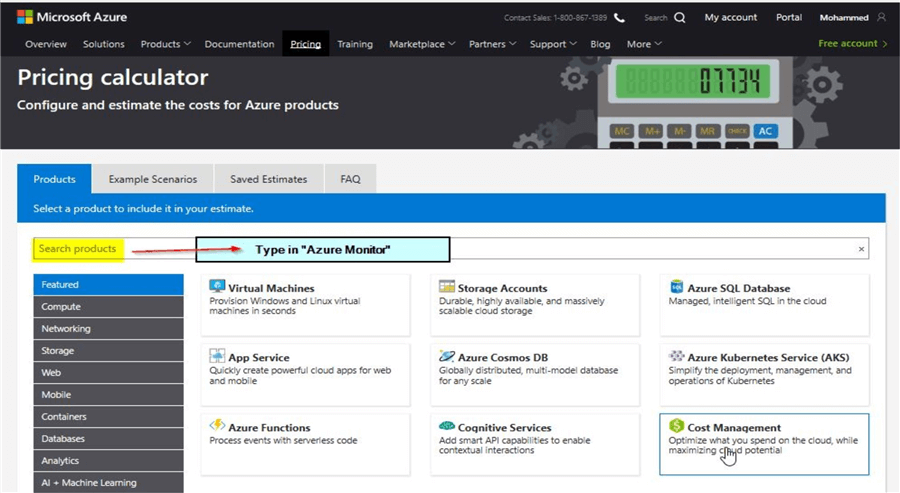900x493 pixels.
Task: Click the AC button on the calculator image
Action: 765,131
